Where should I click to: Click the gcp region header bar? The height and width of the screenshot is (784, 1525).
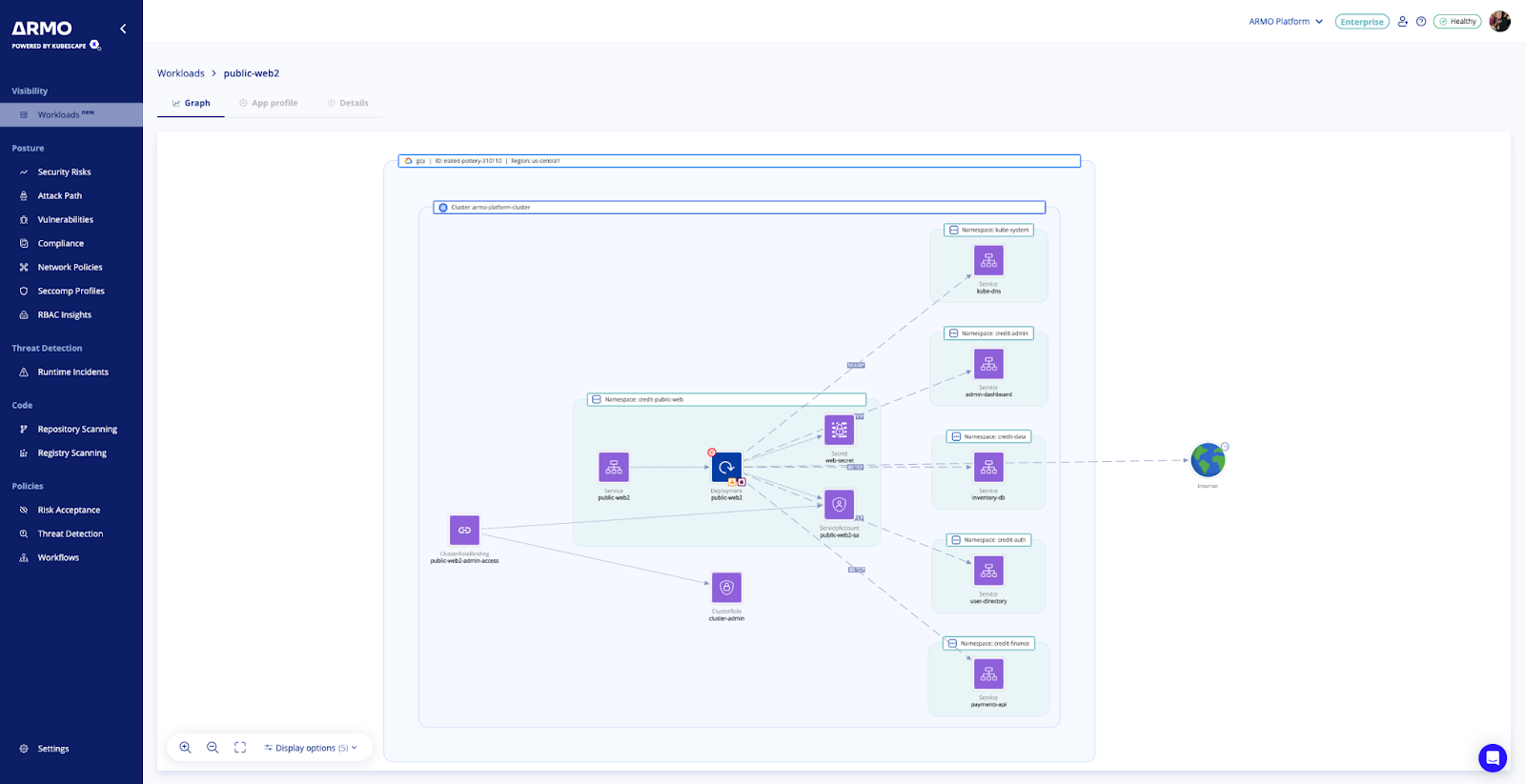pyautogui.click(x=740, y=161)
